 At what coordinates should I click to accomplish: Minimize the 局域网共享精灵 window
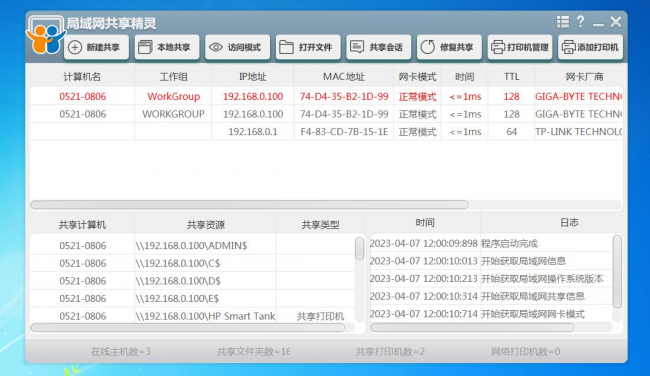pyautogui.click(x=598, y=24)
